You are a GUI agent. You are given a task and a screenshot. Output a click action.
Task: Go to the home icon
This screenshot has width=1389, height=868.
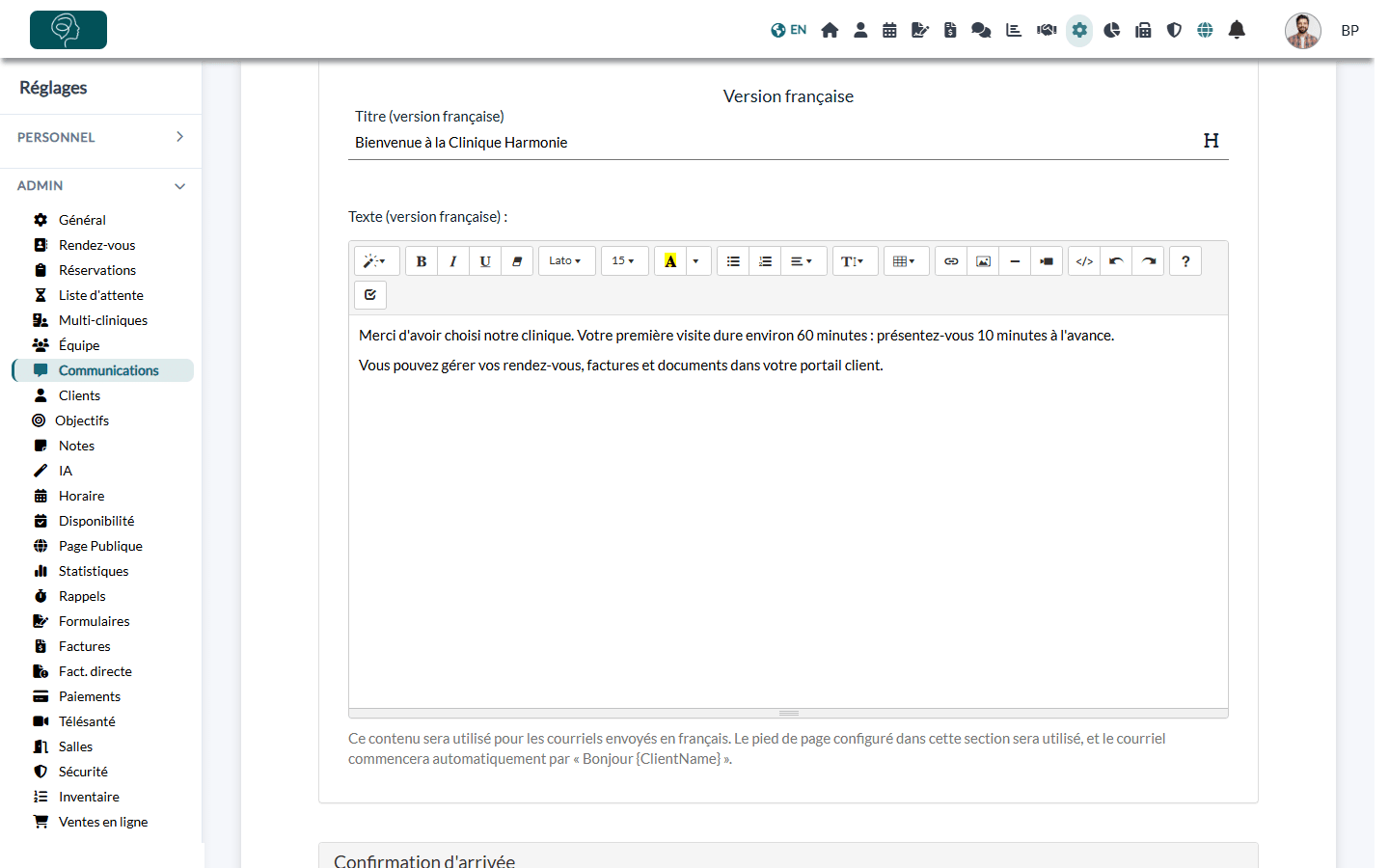pos(830,30)
